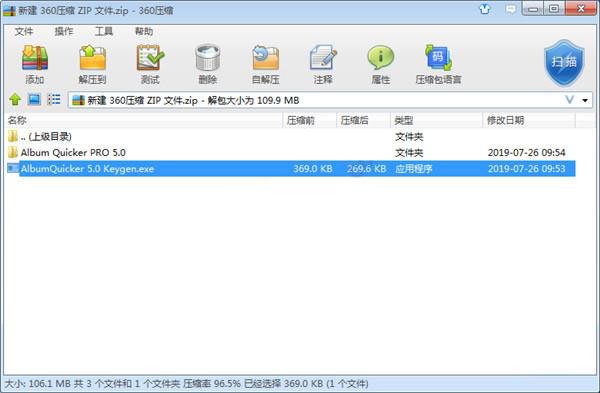Open the 自解压 (Self-extract) tool

point(266,64)
